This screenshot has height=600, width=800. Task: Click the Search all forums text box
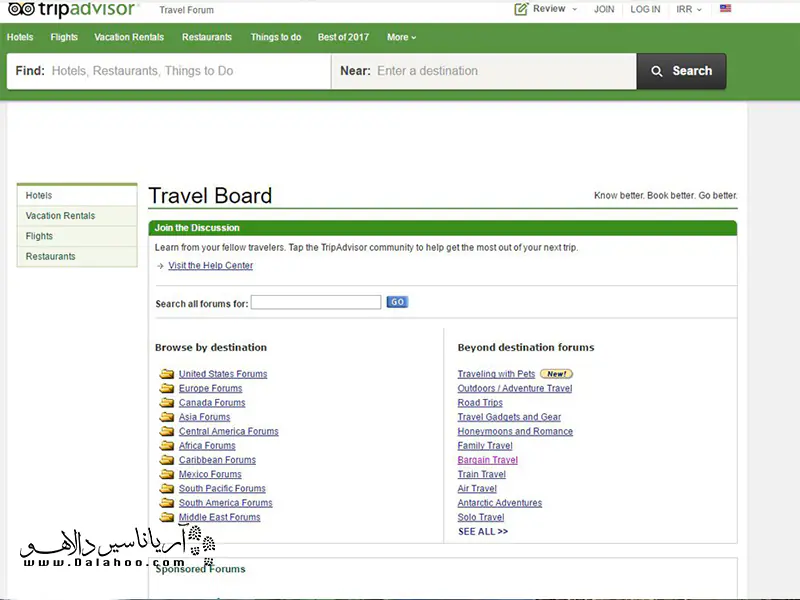tap(316, 302)
